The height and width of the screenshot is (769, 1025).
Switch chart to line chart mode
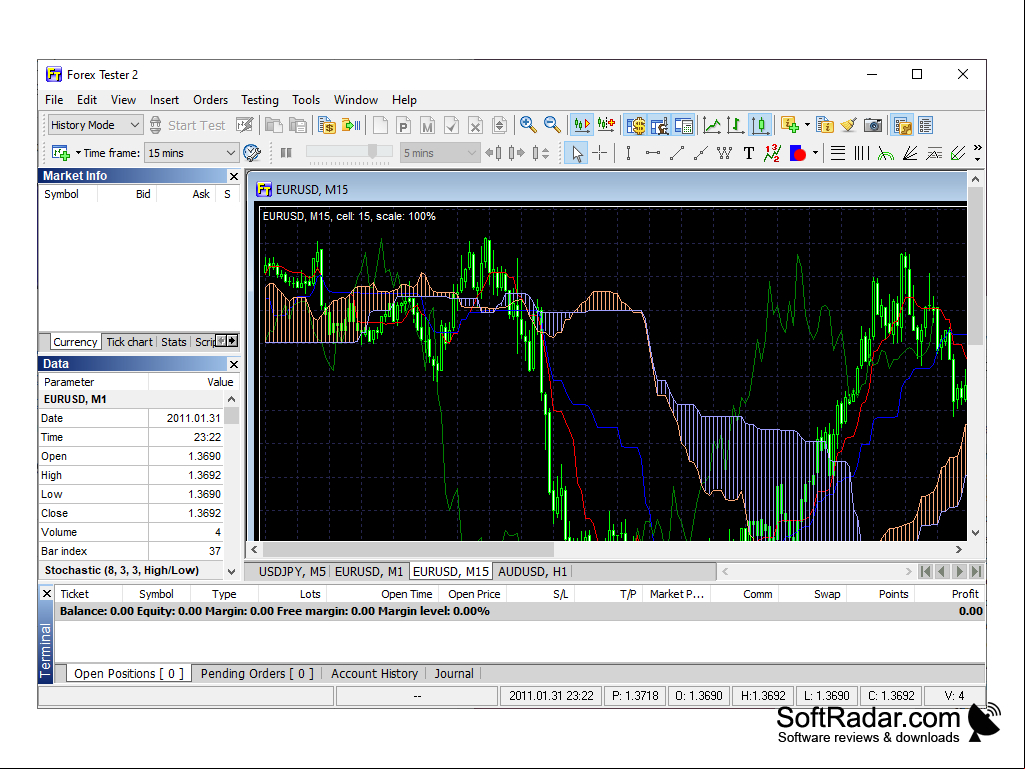[712, 125]
